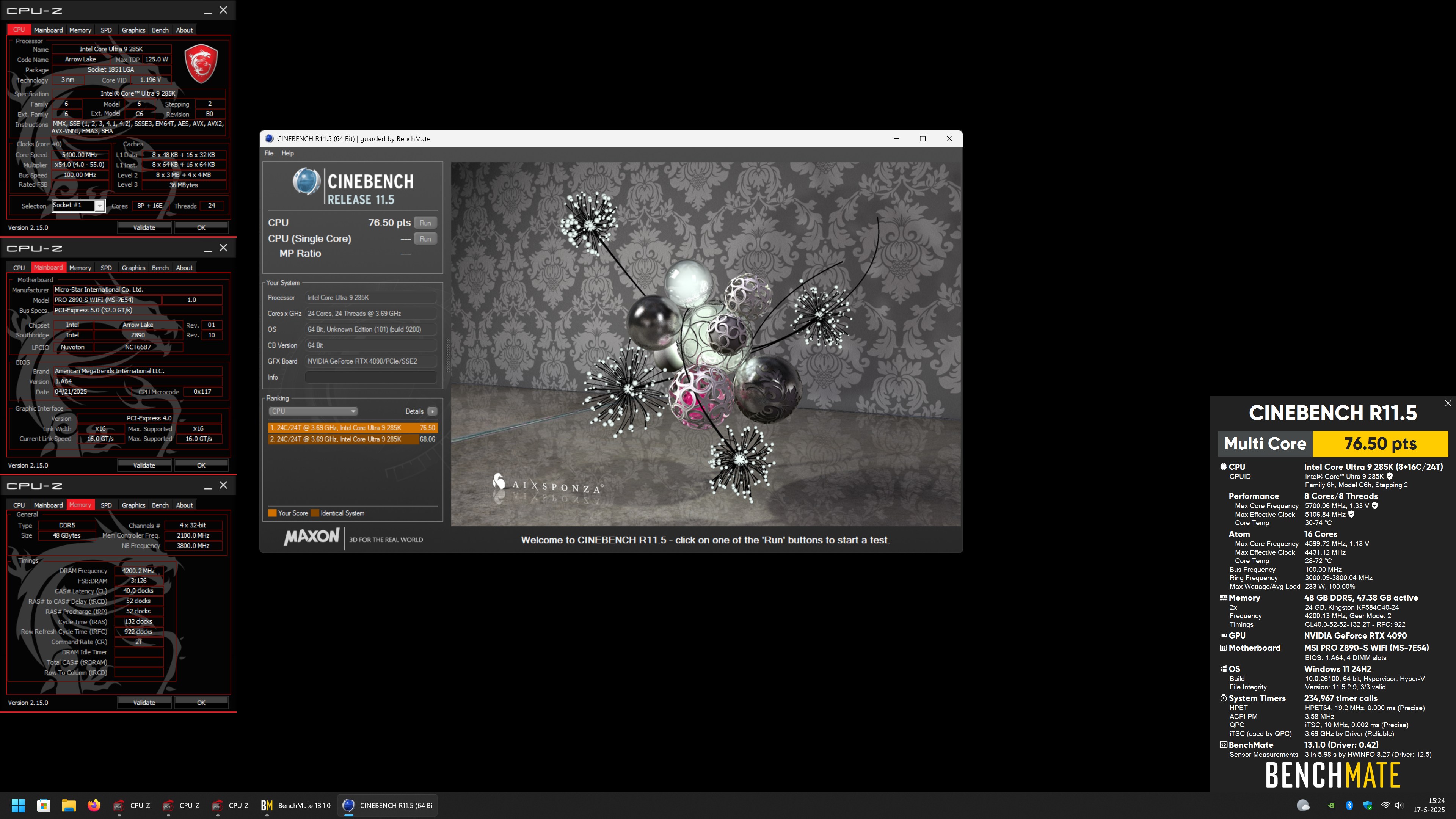Click the BIOS version 1.A64 field
This screenshot has width=1456, height=819.
137,381
